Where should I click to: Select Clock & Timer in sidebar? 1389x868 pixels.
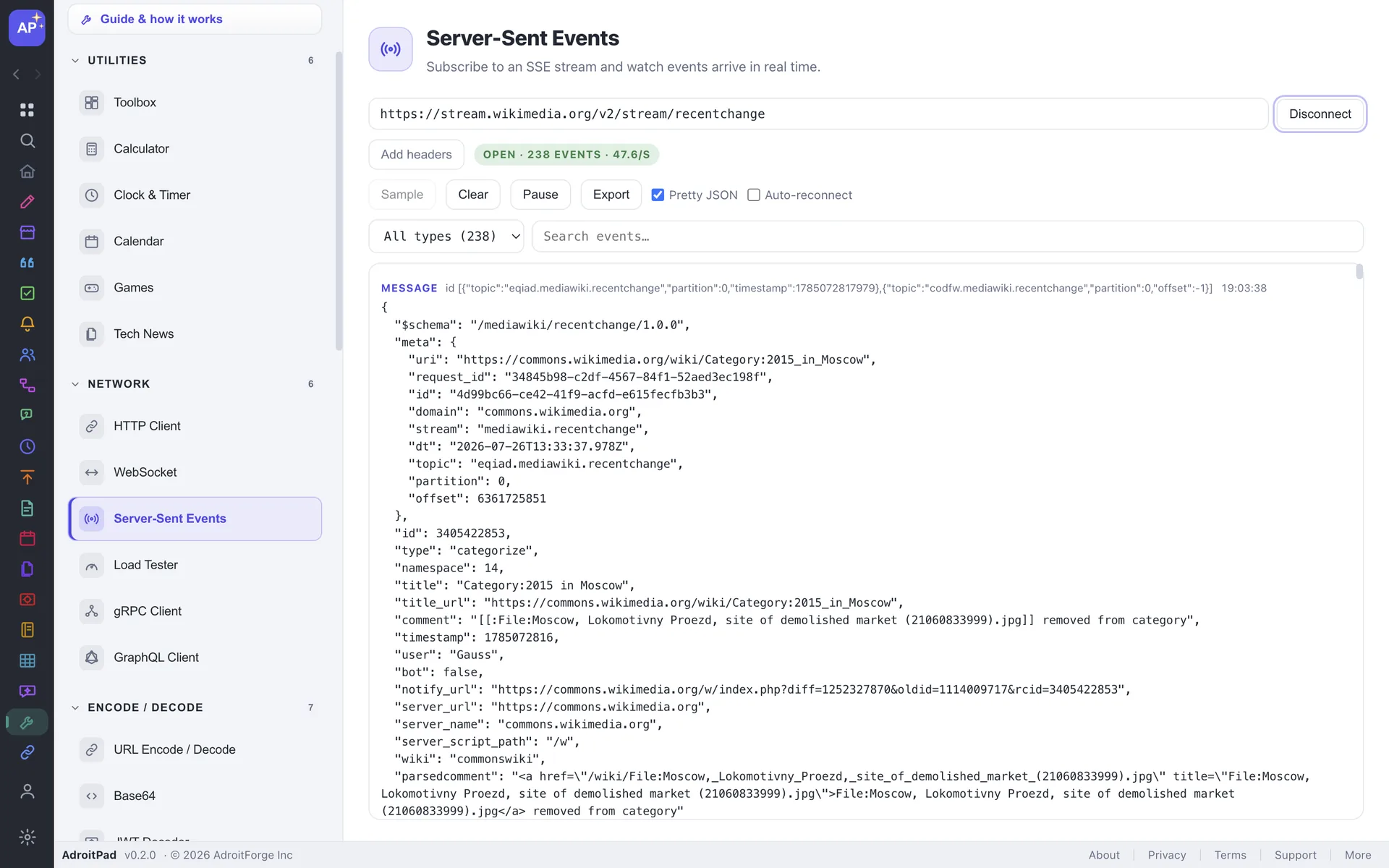(x=195, y=195)
